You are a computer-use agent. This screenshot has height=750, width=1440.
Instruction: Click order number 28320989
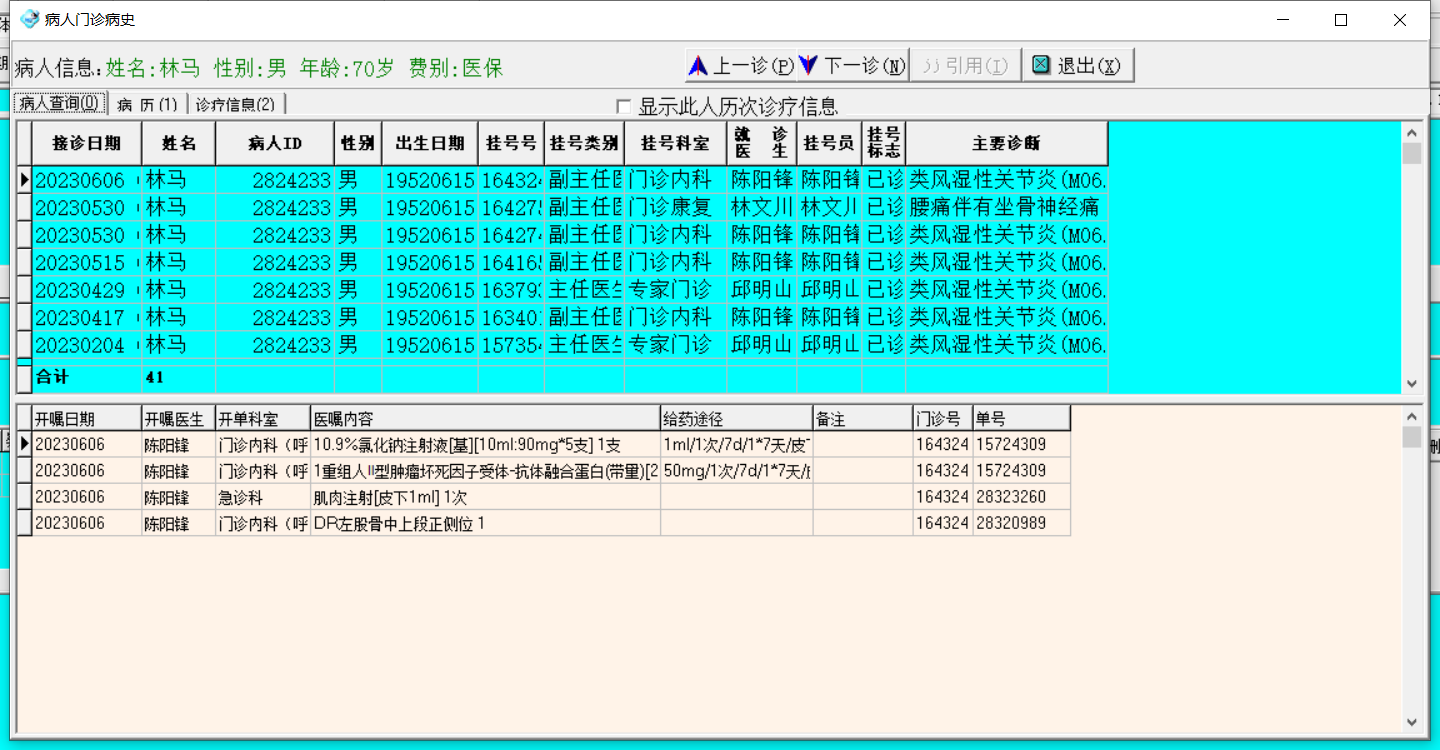(1021, 523)
